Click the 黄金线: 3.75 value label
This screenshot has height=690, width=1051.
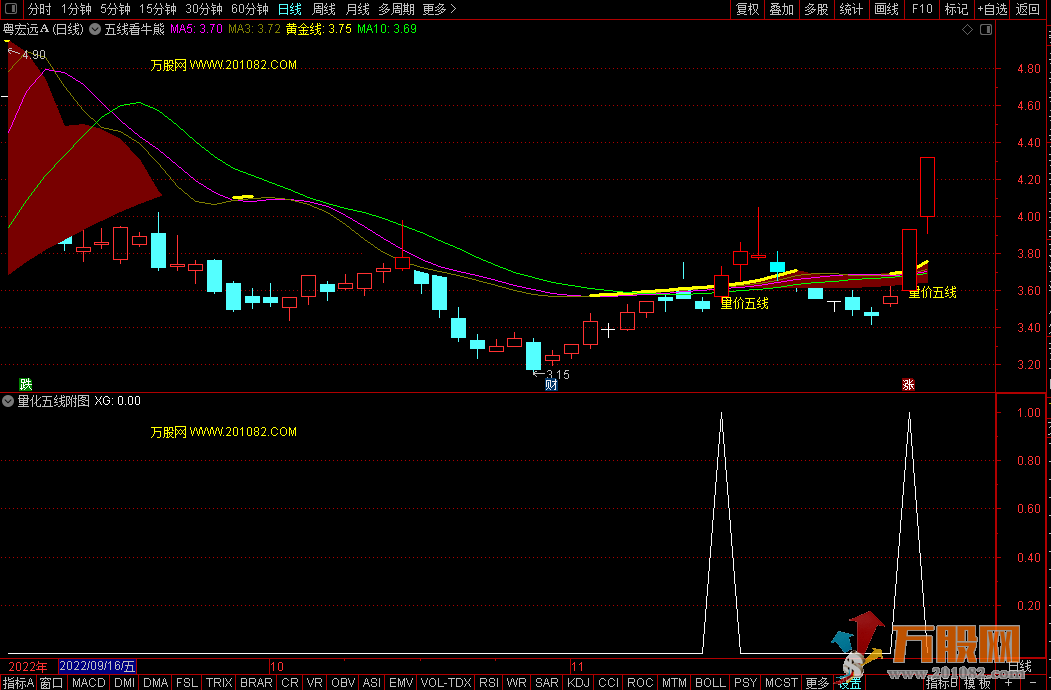point(318,30)
